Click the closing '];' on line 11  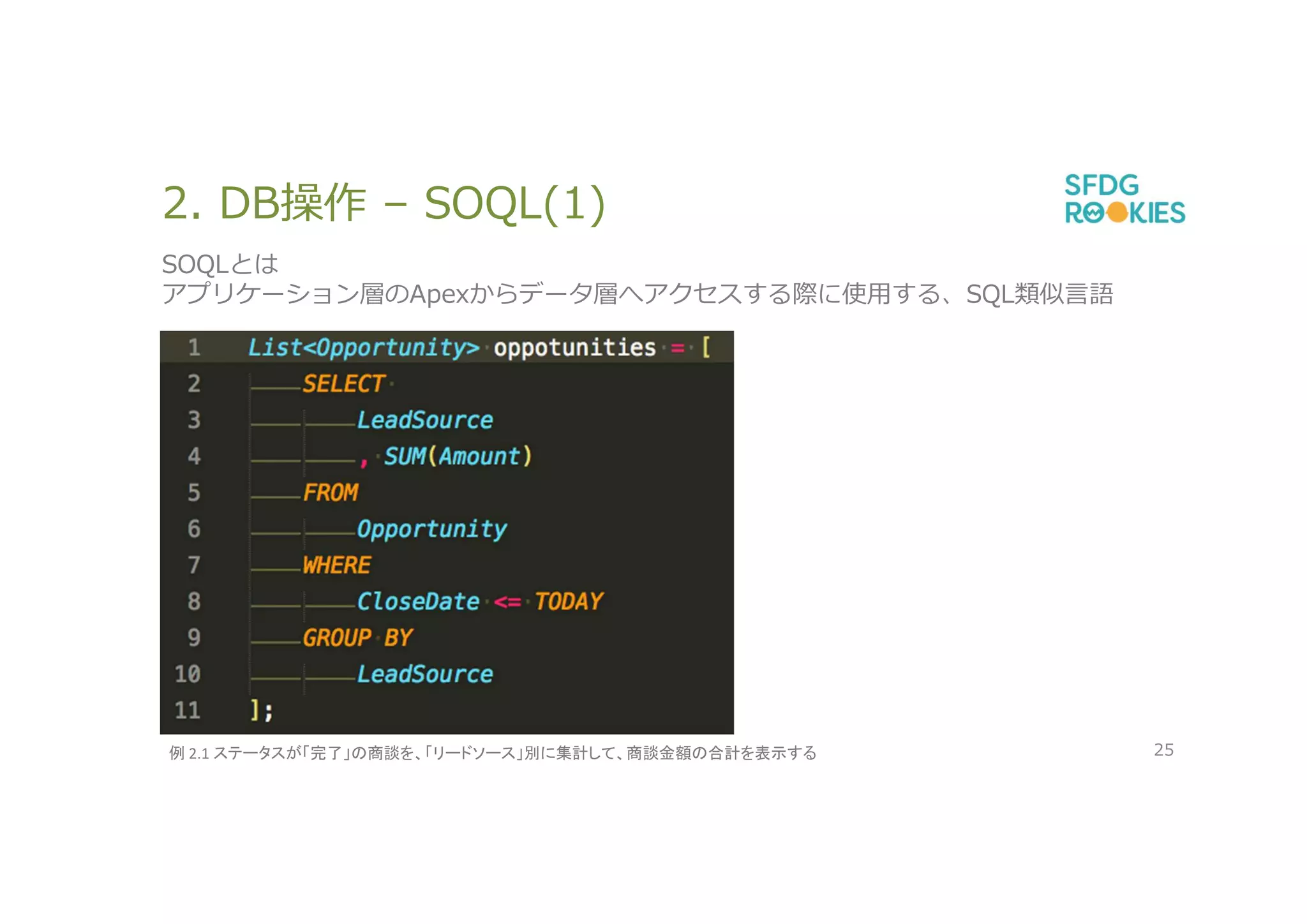[261, 711]
